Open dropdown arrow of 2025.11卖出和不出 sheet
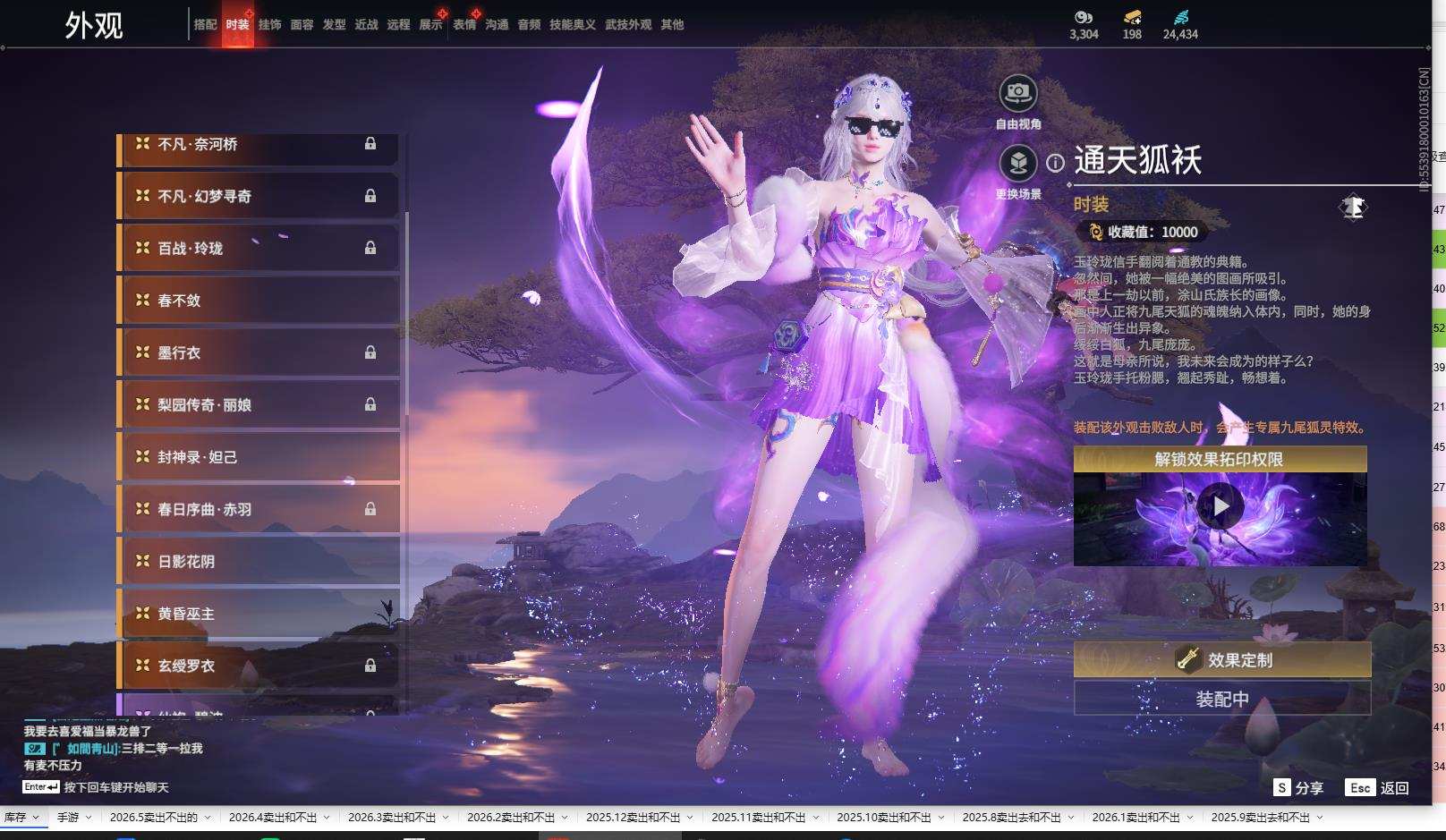 815,818
